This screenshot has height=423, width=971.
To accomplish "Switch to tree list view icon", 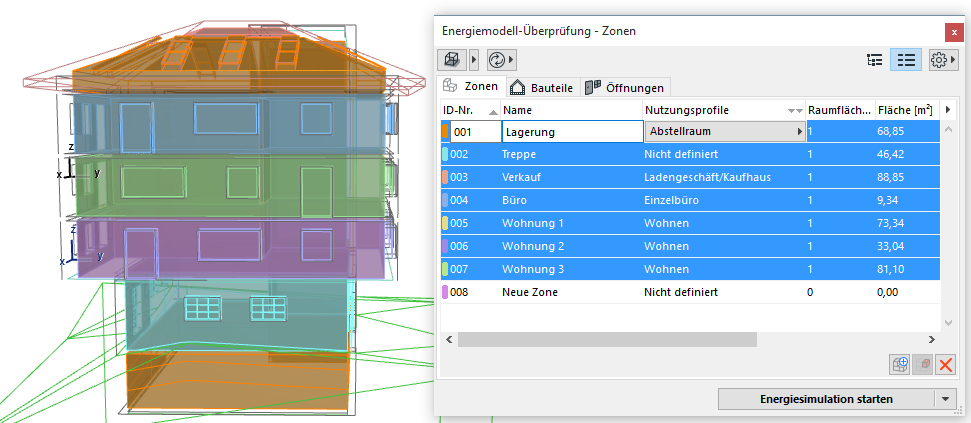I will point(874,60).
